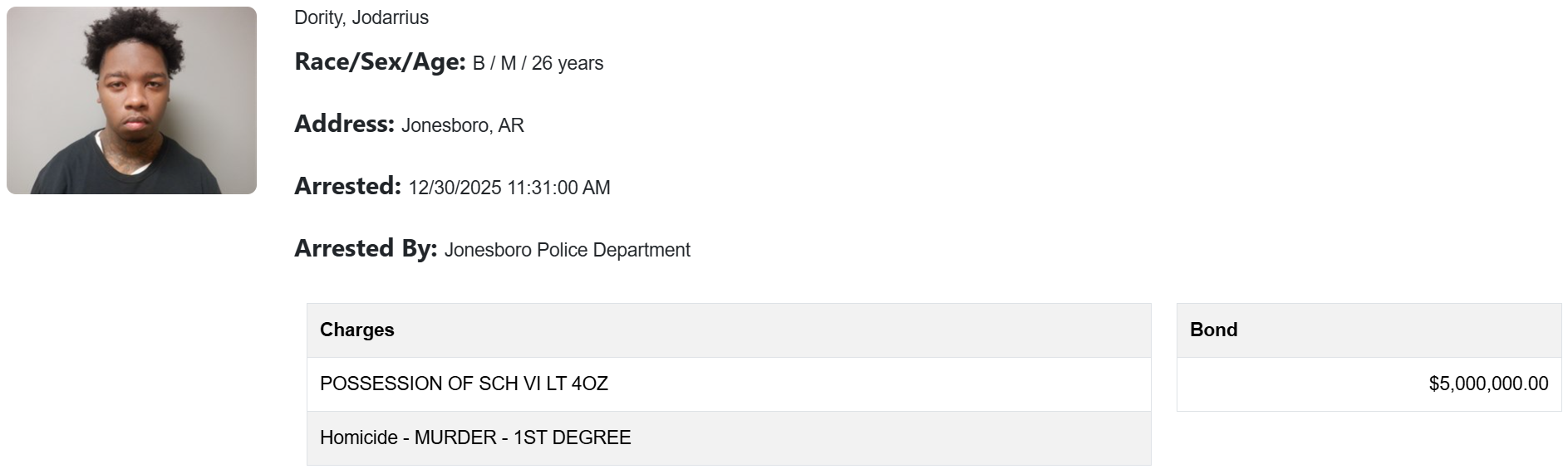Click the 1ST DEGREE text

573,438
